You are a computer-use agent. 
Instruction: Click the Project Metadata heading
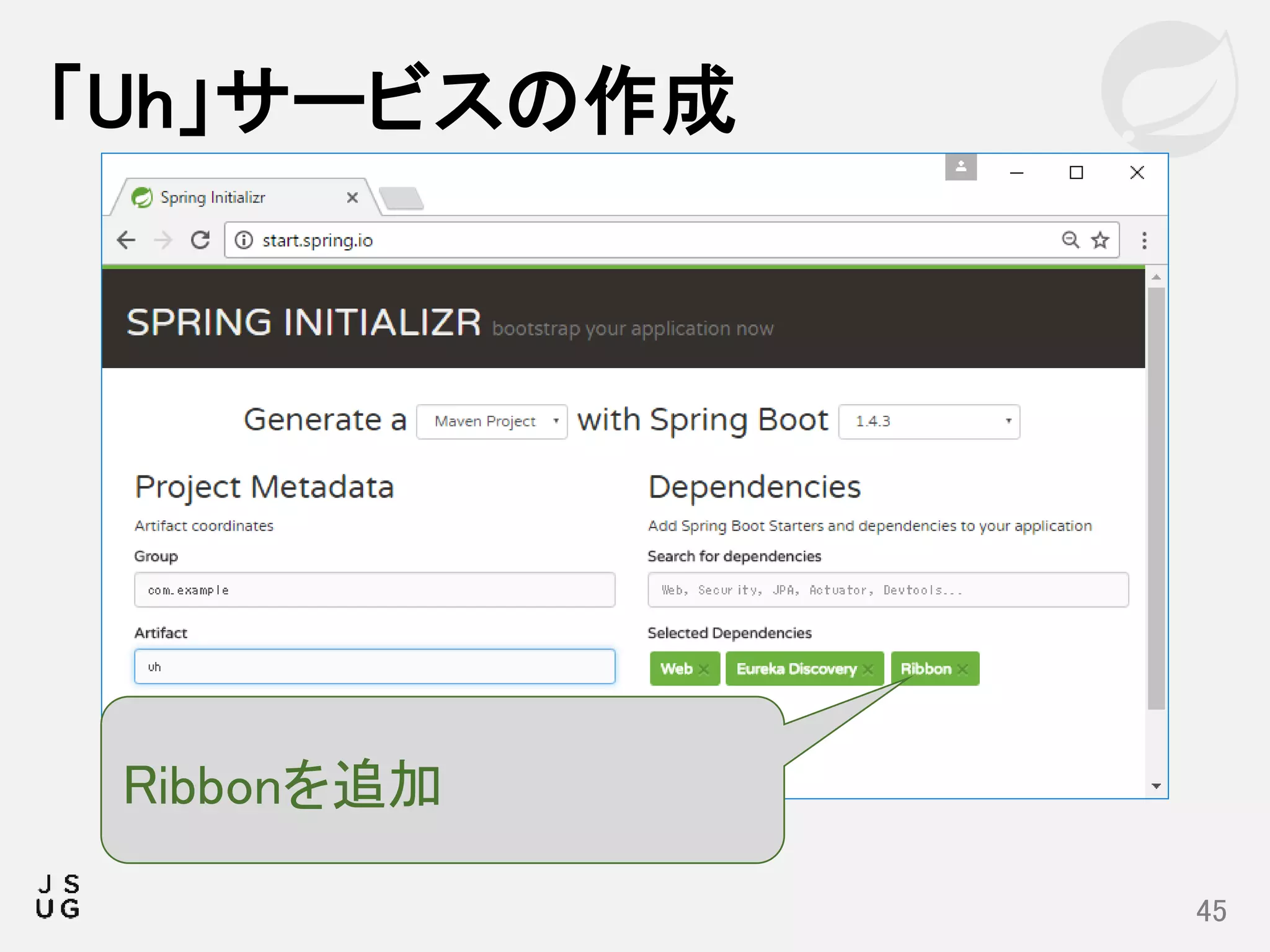264,487
